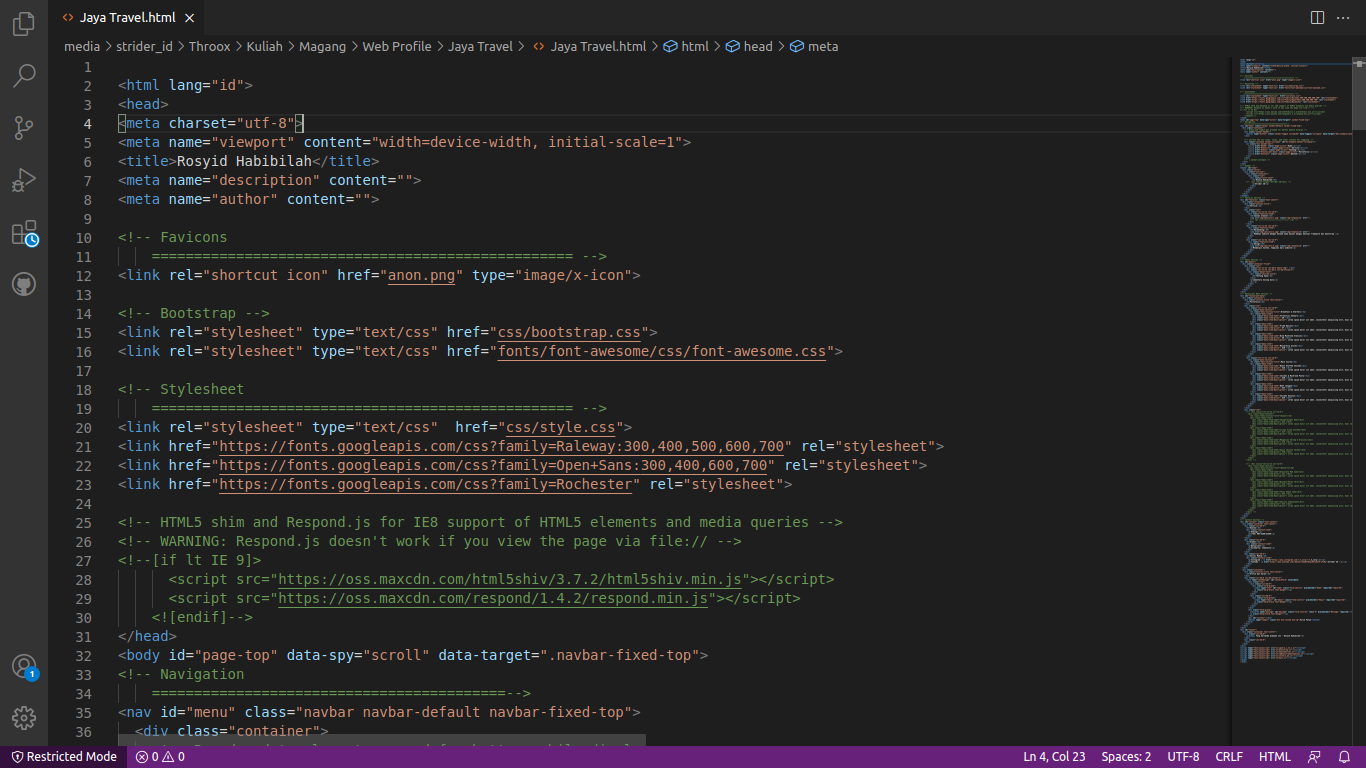Click the Split Editor Right icon
1366x768 pixels.
click(x=1317, y=18)
